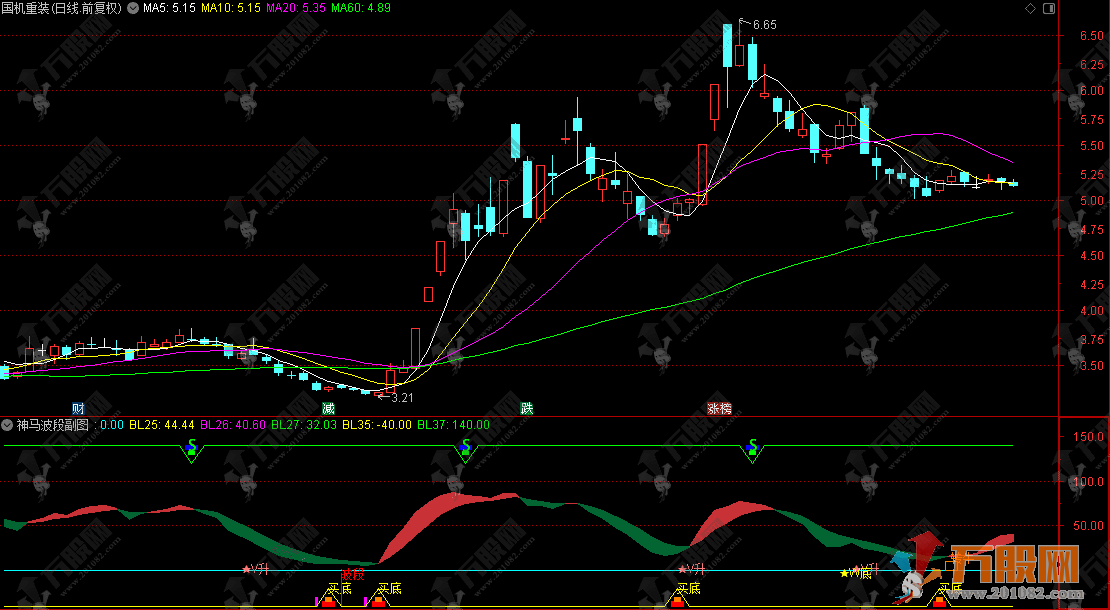Click the leftmost S sell signal marker
The image size is (1110, 610).
pyautogui.click(x=191, y=445)
